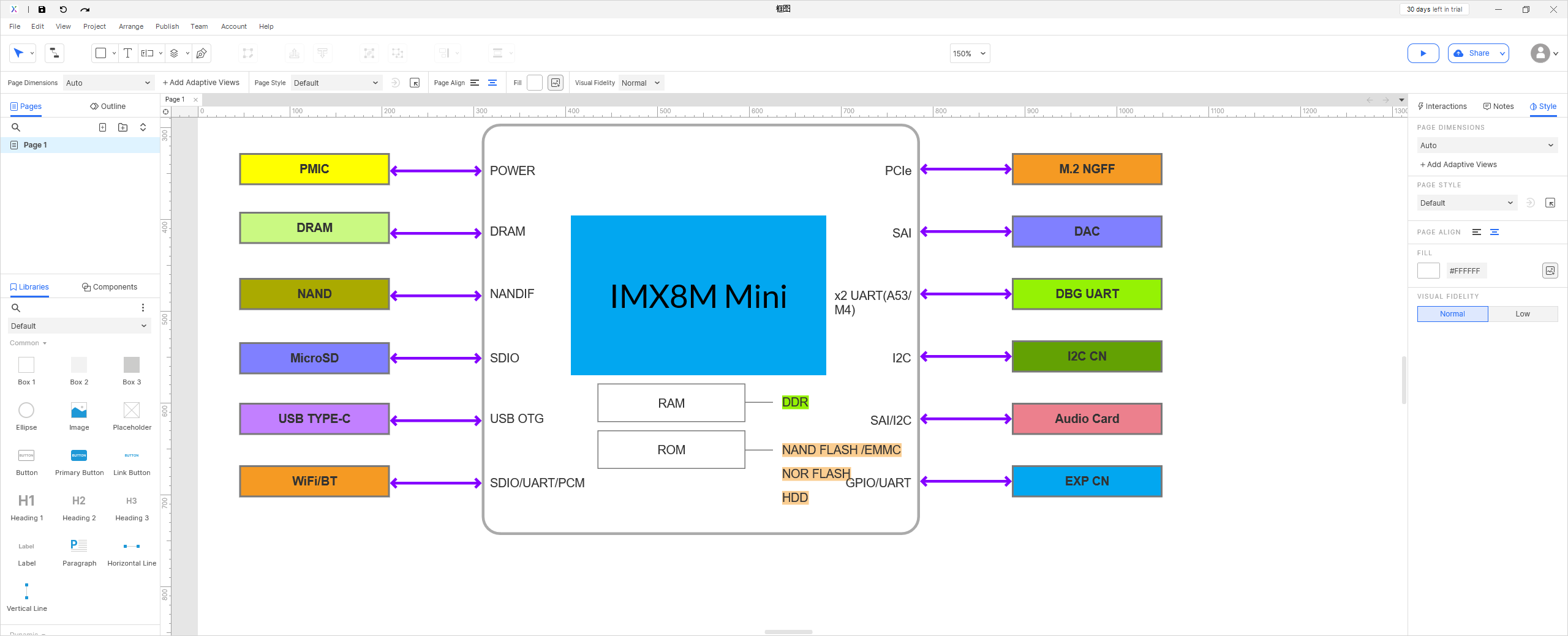Image resolution: width=1568 pixels, height=636 pixels.
Task: Add a new folder in Pages panel
Action: 123,127
